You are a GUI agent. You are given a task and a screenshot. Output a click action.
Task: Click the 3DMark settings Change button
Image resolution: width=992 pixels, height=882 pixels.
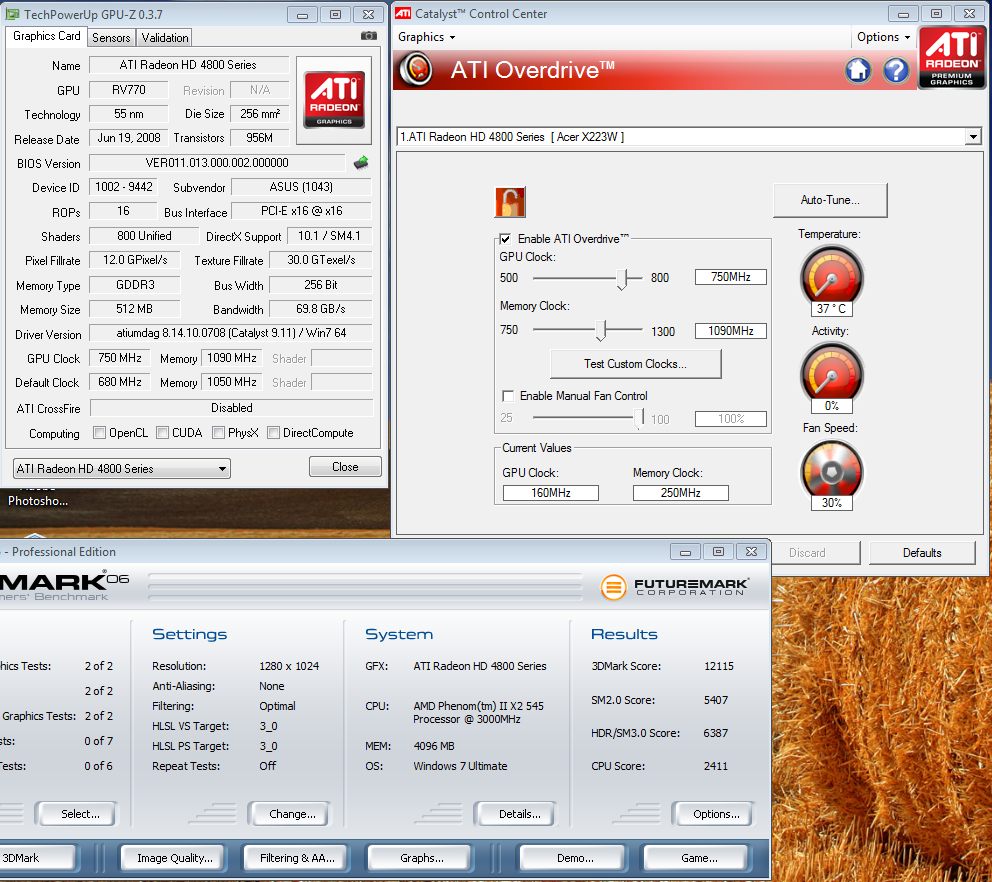coord(289,814)
